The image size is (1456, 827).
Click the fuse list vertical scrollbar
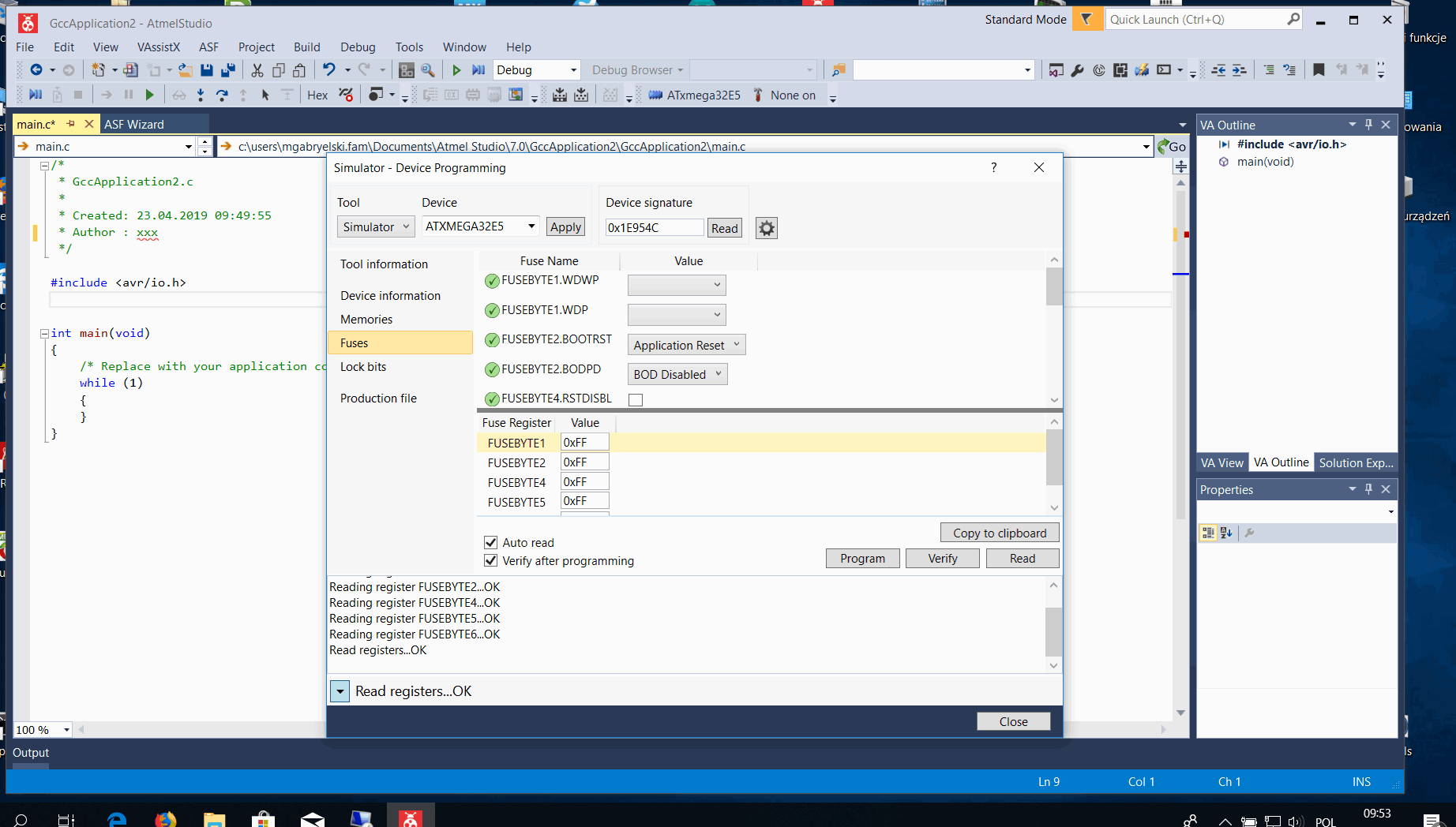(1054, 330)
